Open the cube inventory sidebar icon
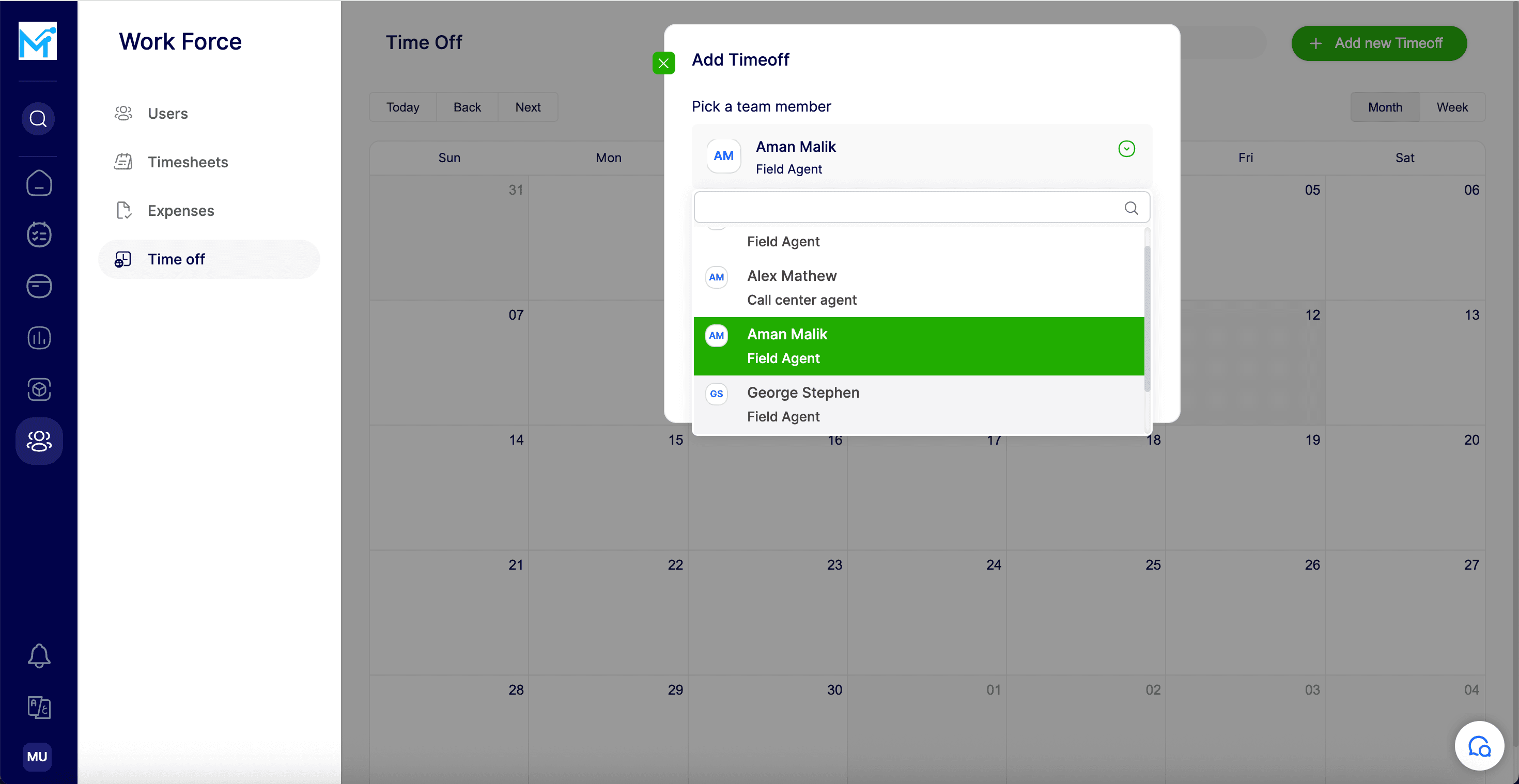This screenshot has height=784, width=1519. pos(39,389)
